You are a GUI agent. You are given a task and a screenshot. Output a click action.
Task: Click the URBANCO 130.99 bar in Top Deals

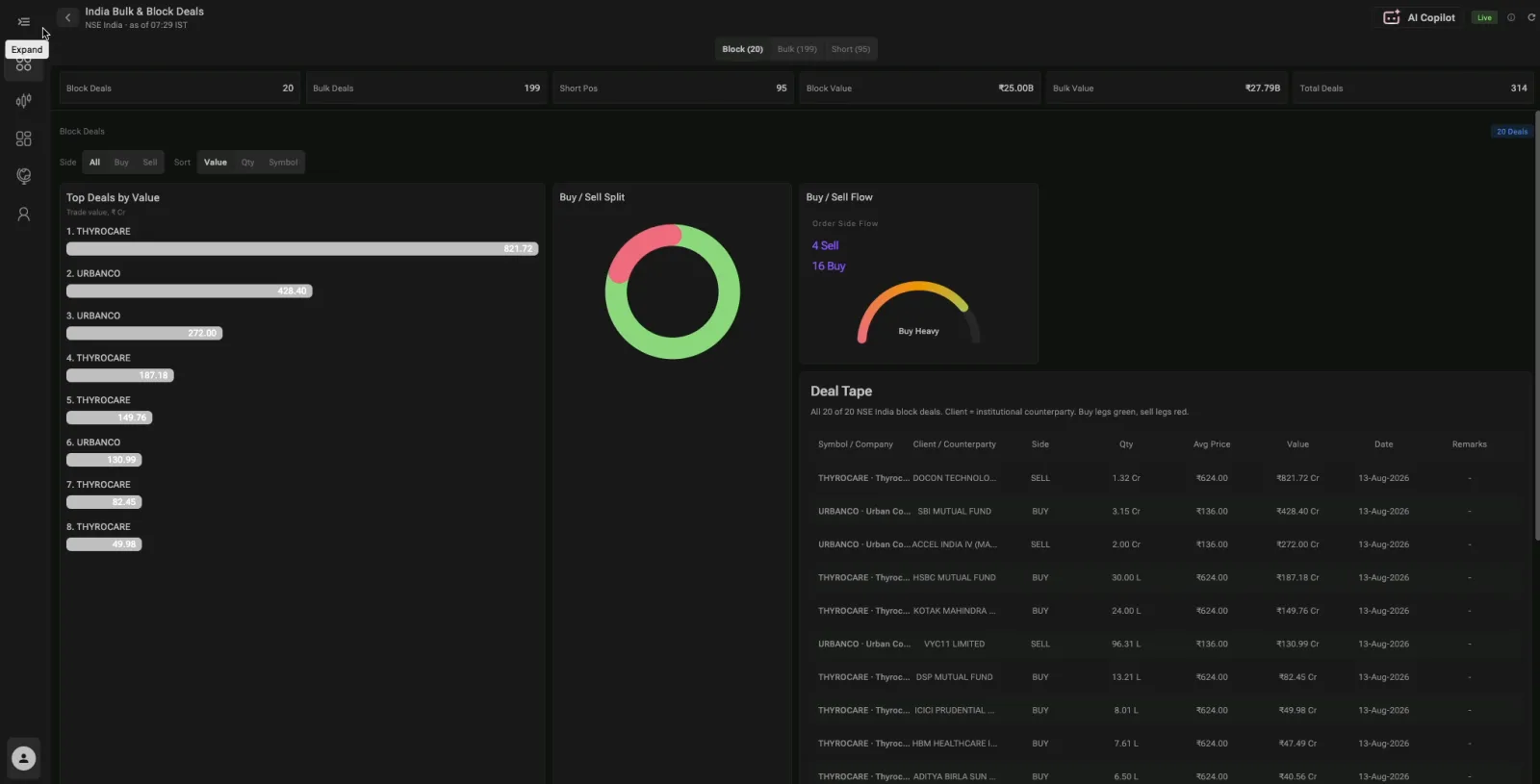click(104, 460)
